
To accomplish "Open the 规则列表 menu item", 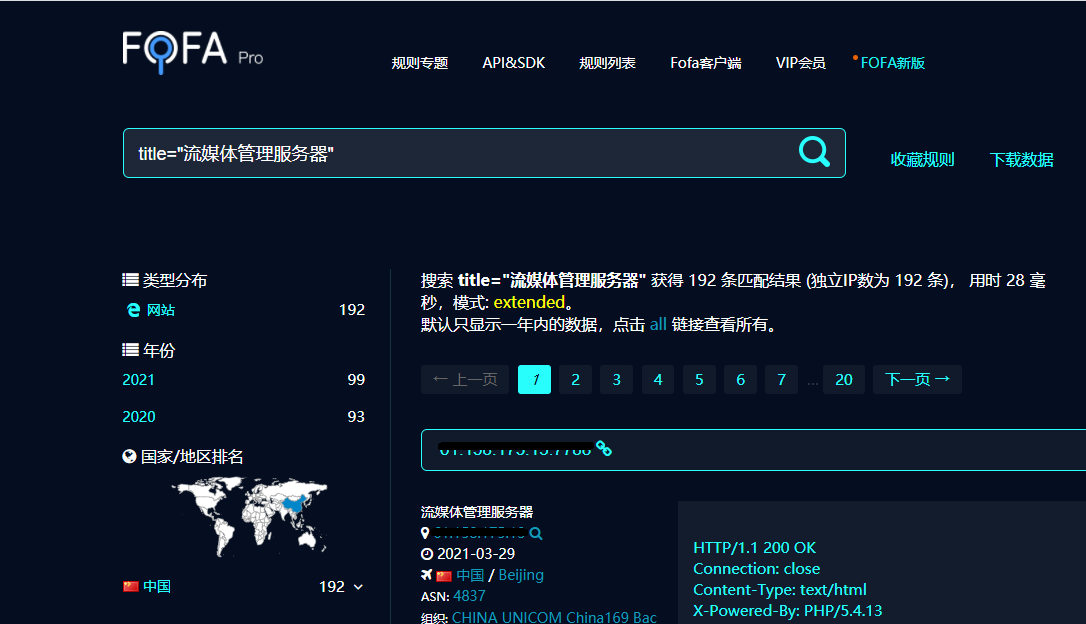I will (x=607, y=63).
